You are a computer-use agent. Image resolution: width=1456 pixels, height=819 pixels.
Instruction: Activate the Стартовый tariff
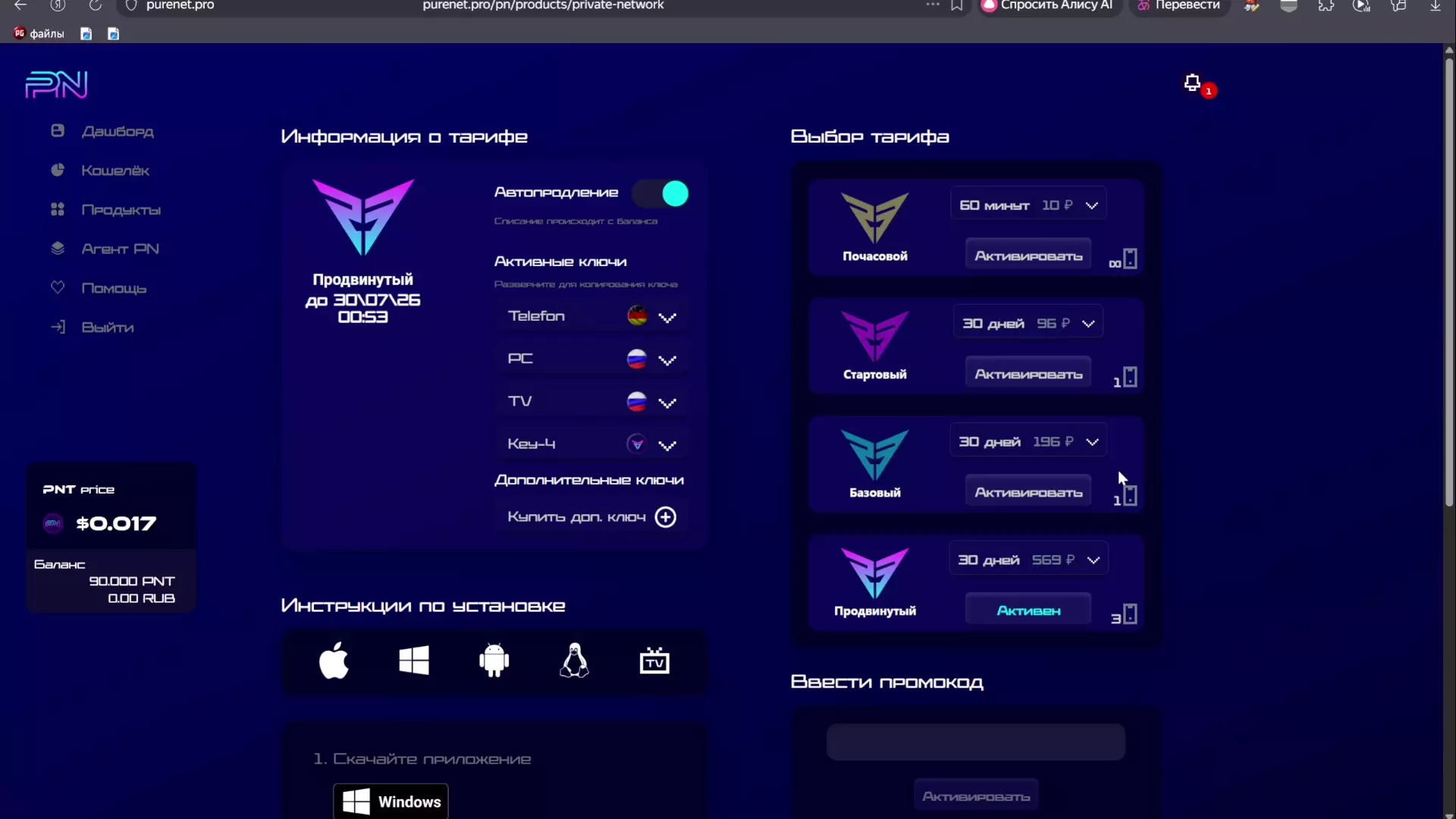point(1028,375)
